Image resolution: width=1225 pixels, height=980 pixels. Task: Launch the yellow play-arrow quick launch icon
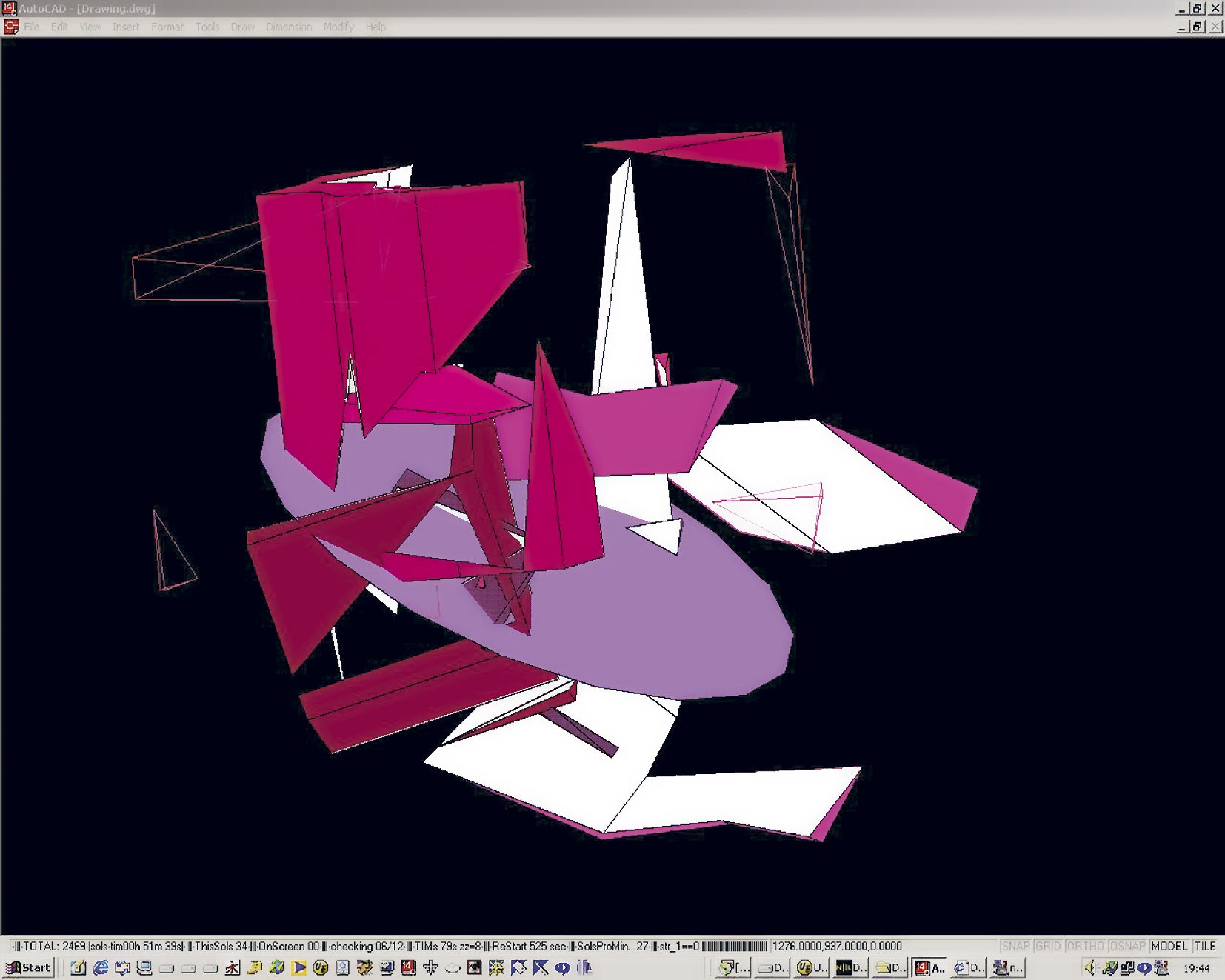click(298, 967)
